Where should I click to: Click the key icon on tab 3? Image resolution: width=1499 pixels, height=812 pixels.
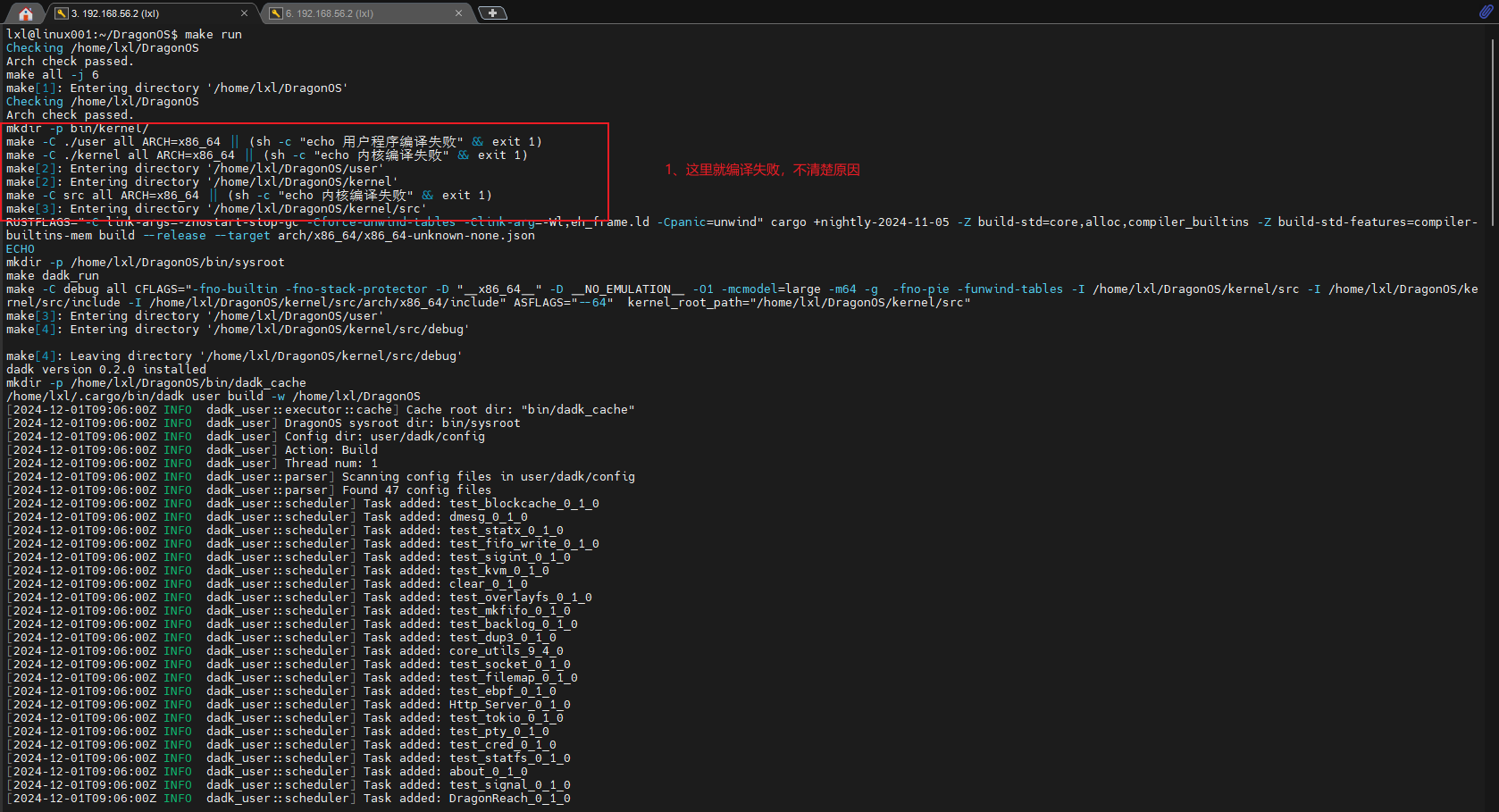pos(62,13)
